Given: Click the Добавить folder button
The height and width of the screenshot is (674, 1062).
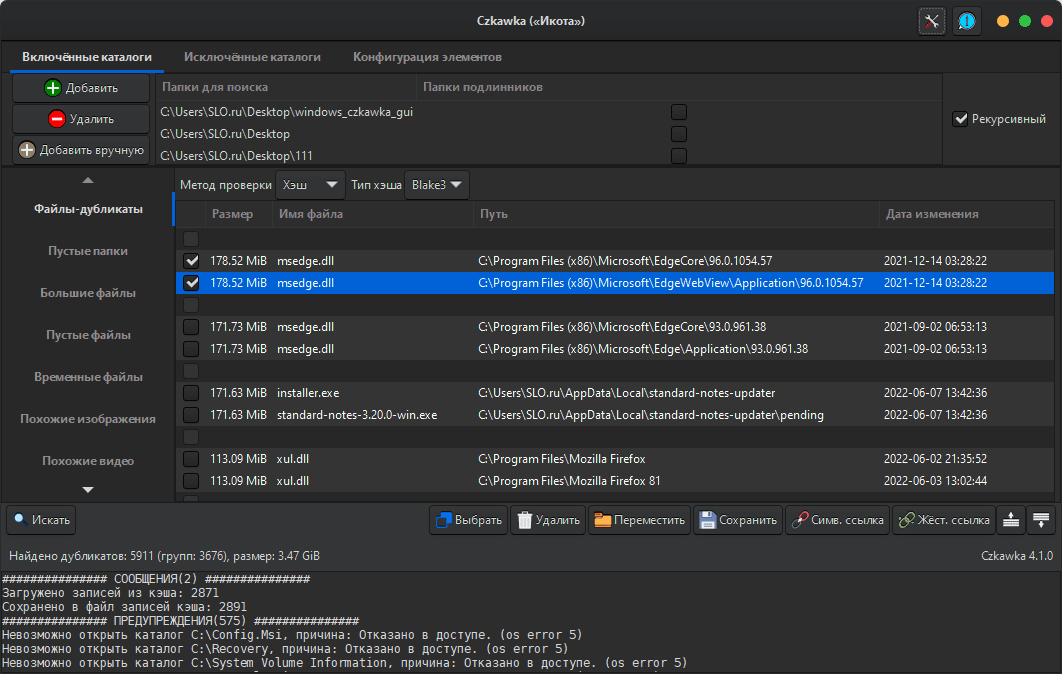Looking at the screenshot, I should [x=81, y=88].
